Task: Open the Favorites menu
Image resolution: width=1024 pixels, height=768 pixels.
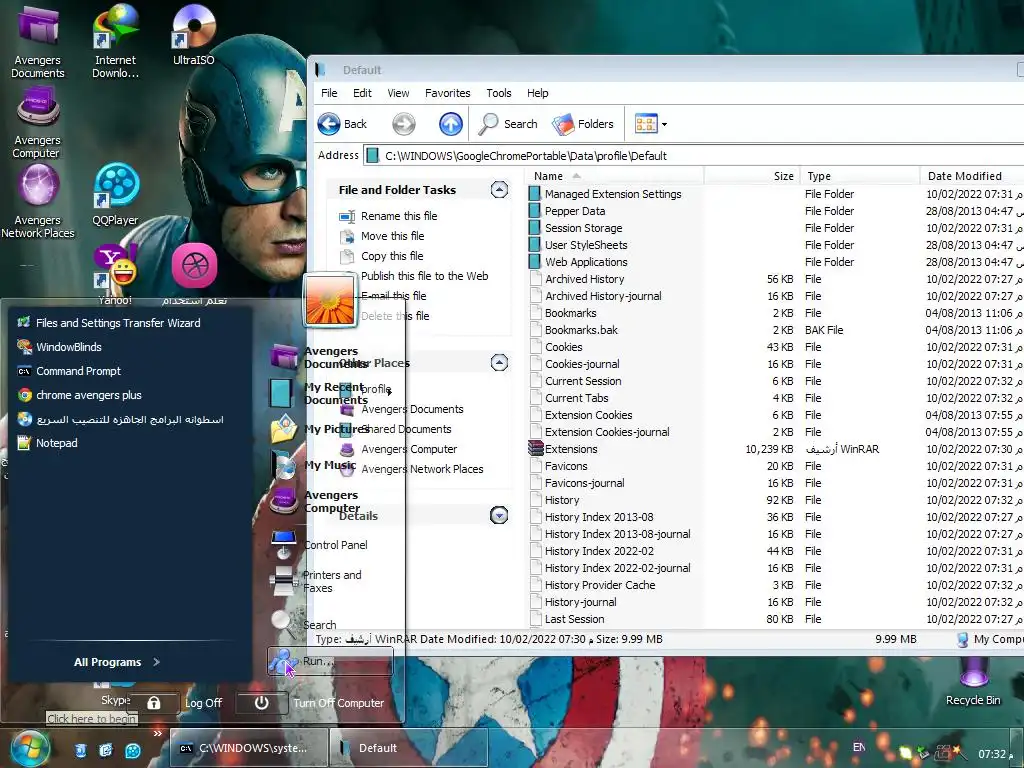Action: [447, 93]
